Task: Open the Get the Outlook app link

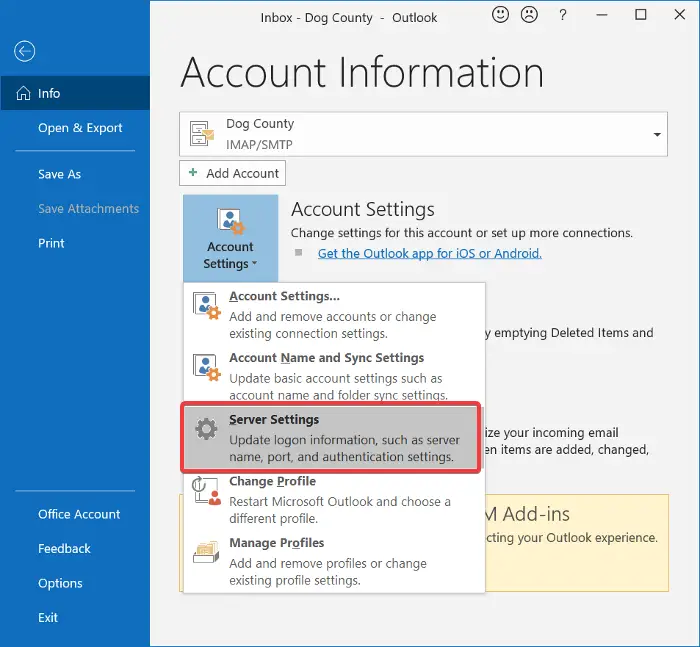Action: click(429, 254)
